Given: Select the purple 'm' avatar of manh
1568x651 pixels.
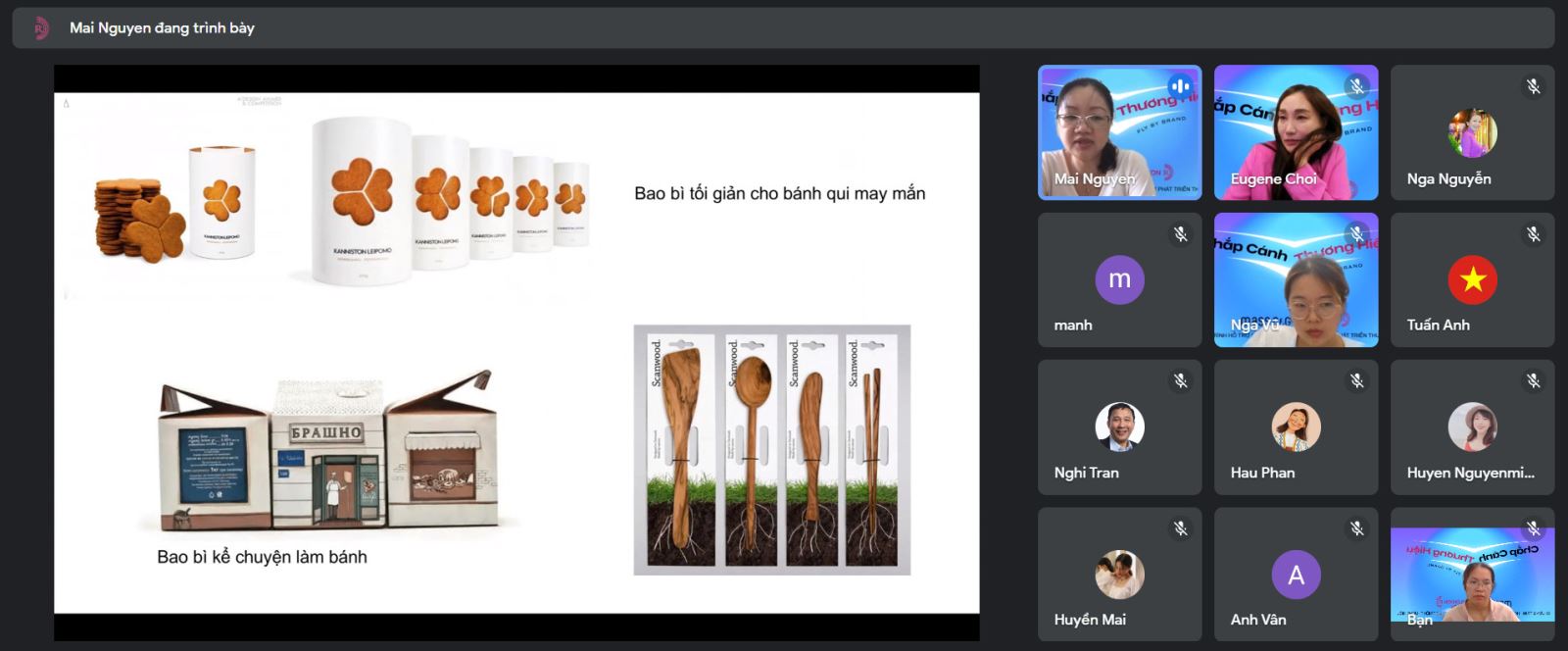Looking at the screenshot, I should coord(1119,279).
